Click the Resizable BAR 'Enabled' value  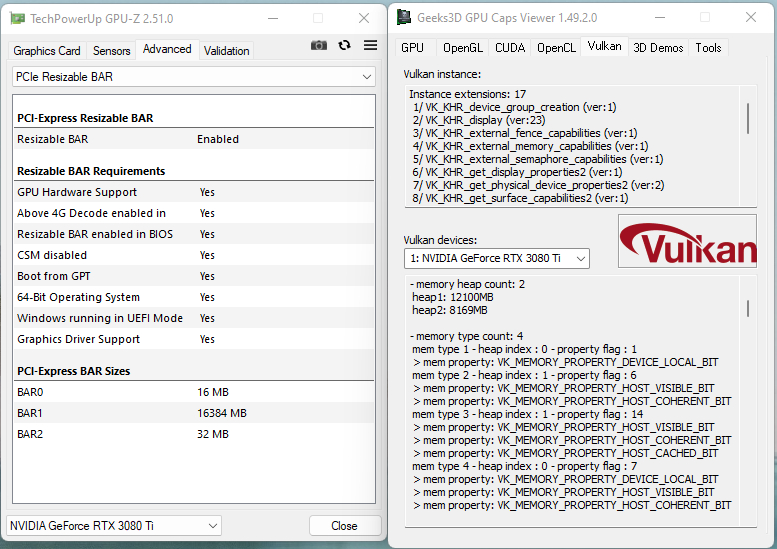coord(218,139)
